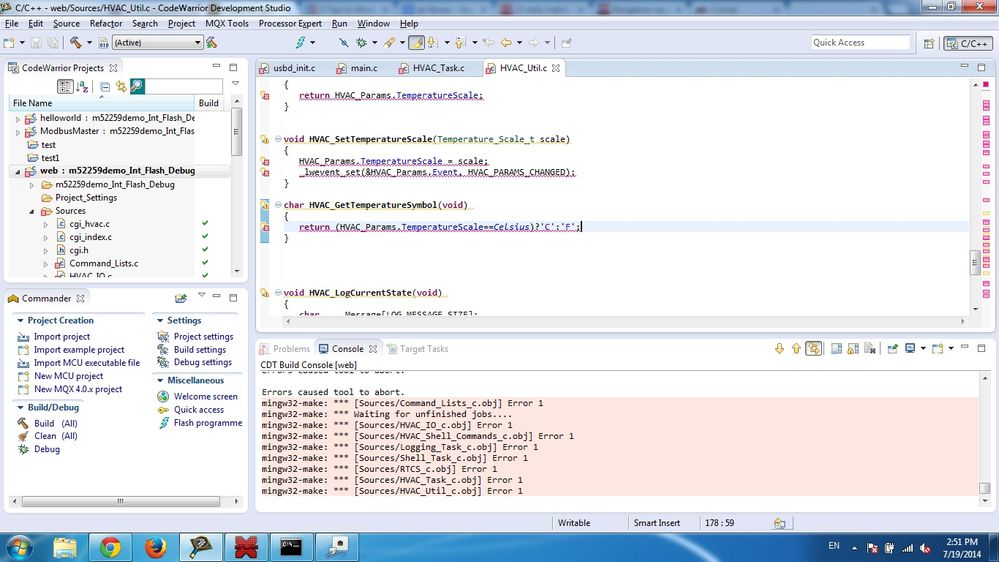
Task: Click the binary build target icon beside (Active)
Action: pos(103,43)
